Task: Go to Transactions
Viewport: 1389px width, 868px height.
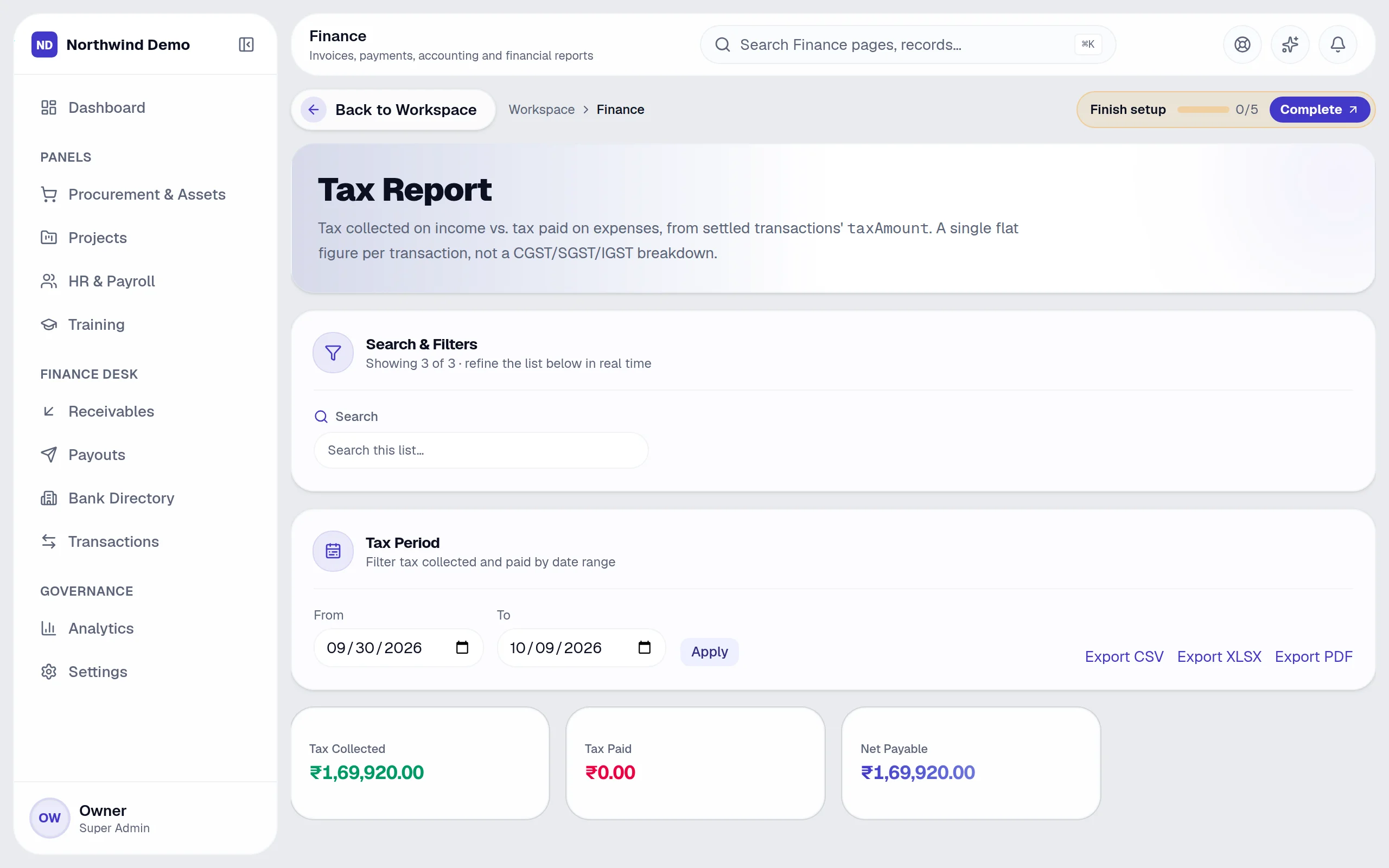Action: (x=145, y=541)
